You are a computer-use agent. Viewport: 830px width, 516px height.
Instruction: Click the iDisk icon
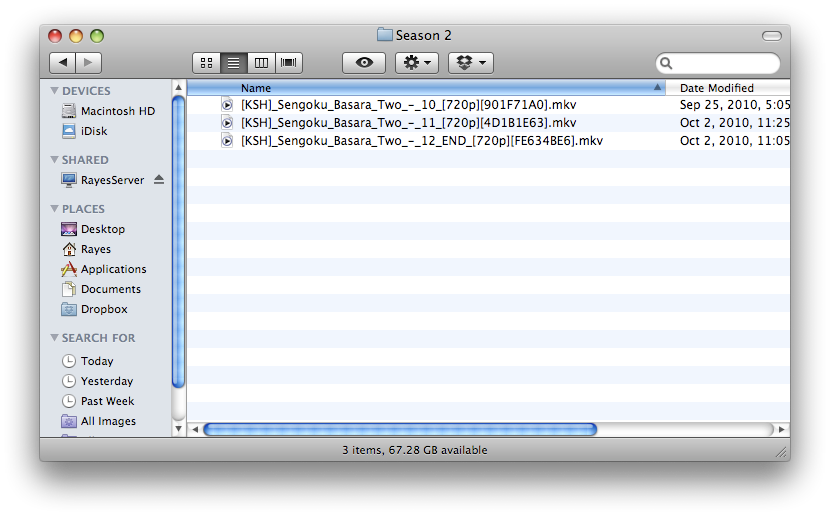69,131
